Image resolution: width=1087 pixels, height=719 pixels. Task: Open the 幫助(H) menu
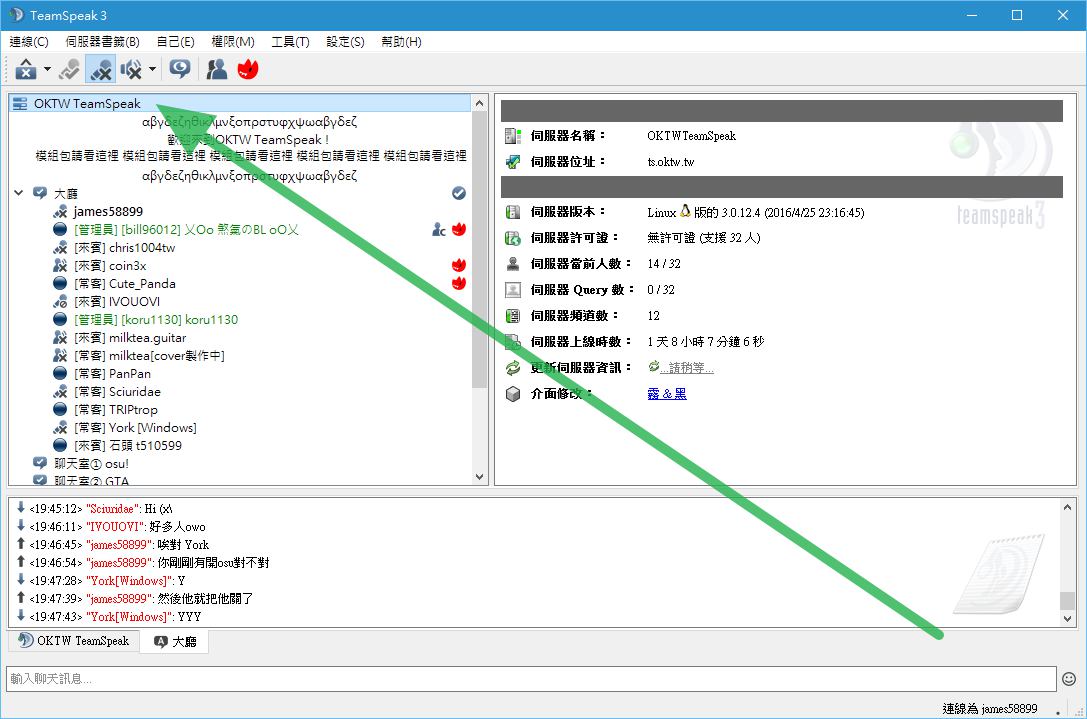[401, 42]
